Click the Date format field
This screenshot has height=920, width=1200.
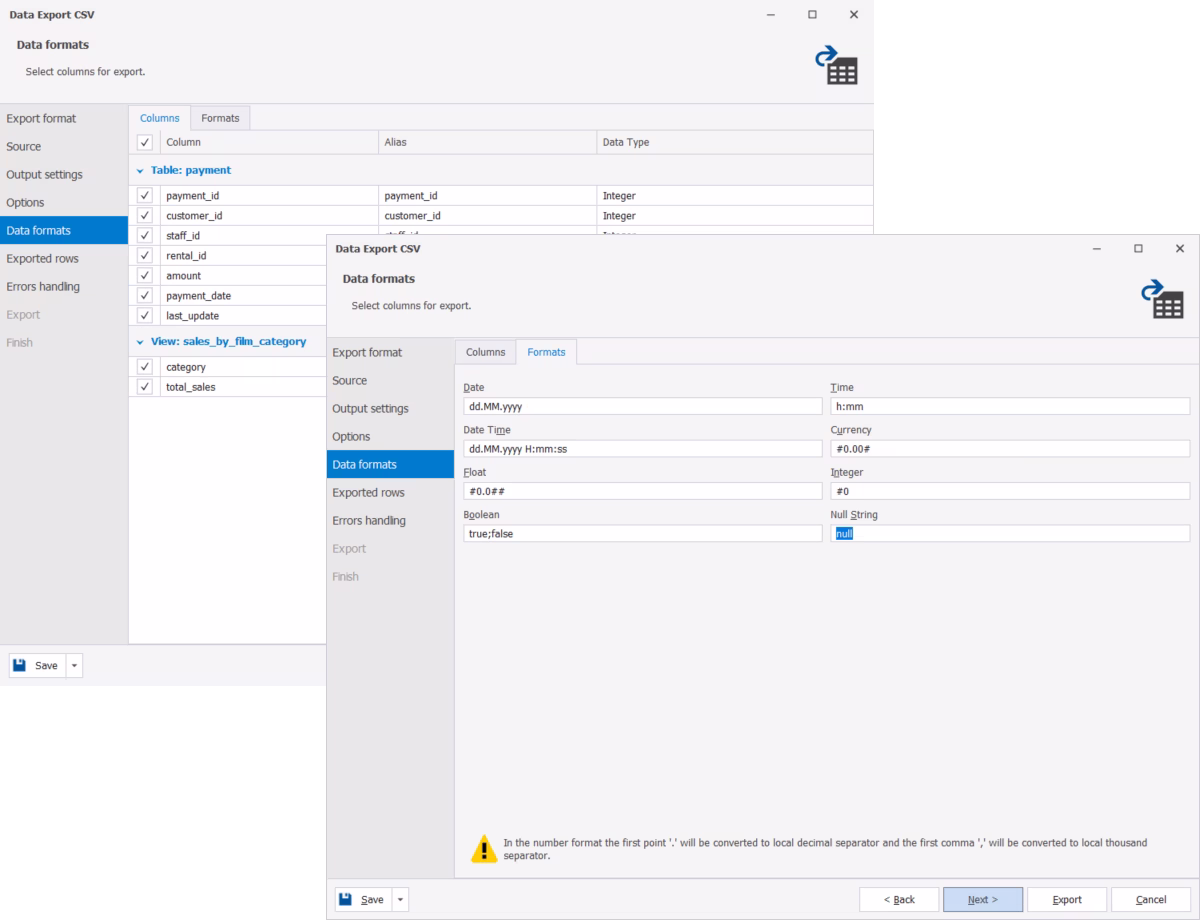(x=642, y=406)
